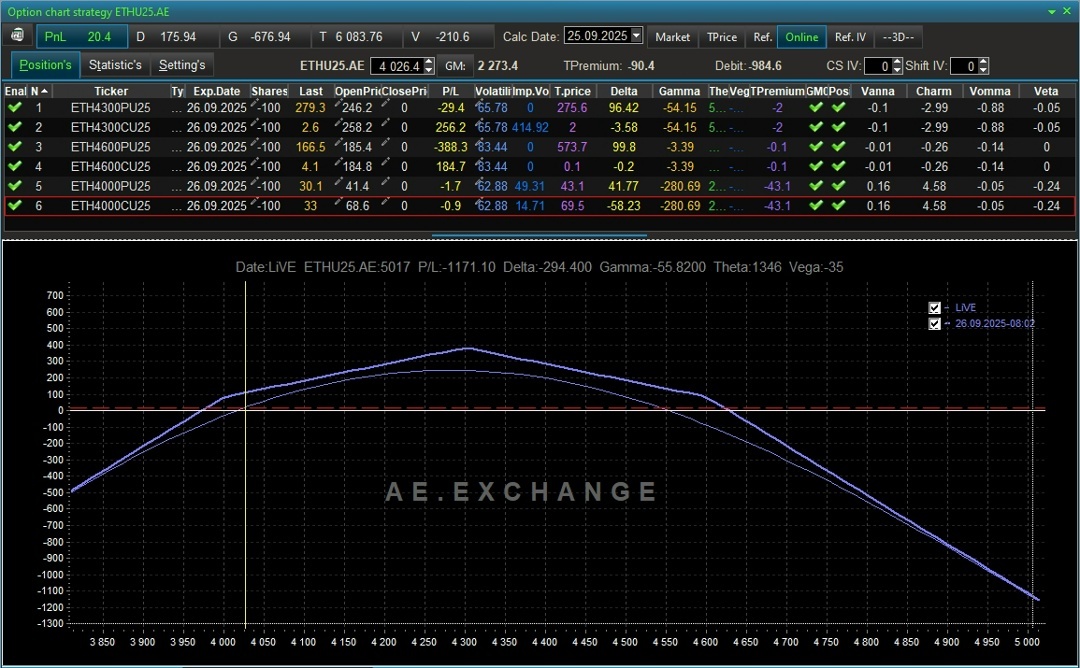
Task: Click the calculator icon left of PnL
Action: coord(18,36)
